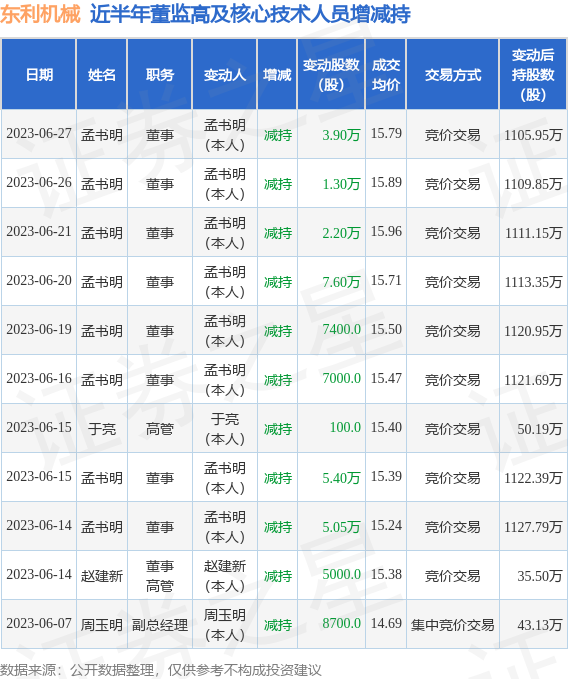Select the date cell 2023-06-20
568x679 pixels.
(x=39, y=281)
